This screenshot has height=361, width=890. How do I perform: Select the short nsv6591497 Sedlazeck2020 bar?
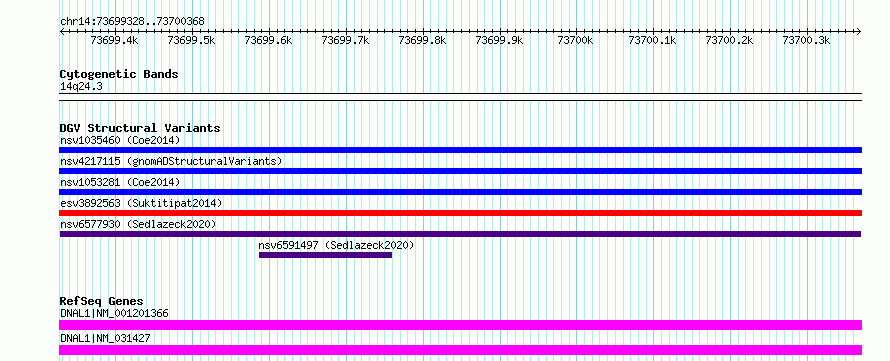[325, 255]
